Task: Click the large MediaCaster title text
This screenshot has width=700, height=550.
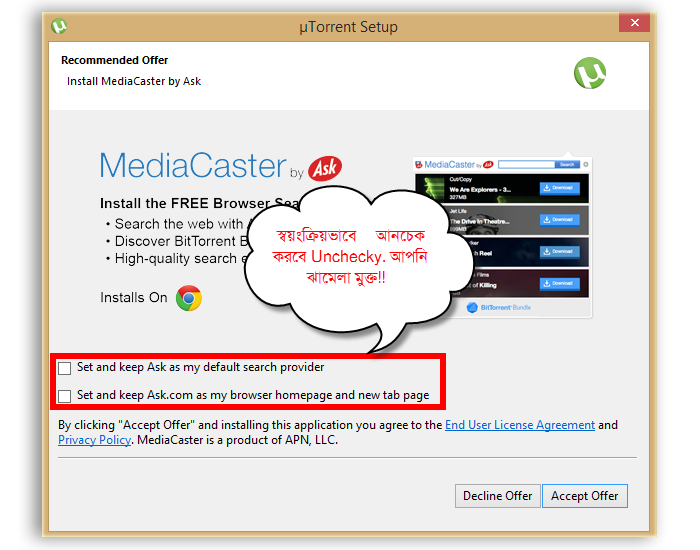Action: (192, 166)
